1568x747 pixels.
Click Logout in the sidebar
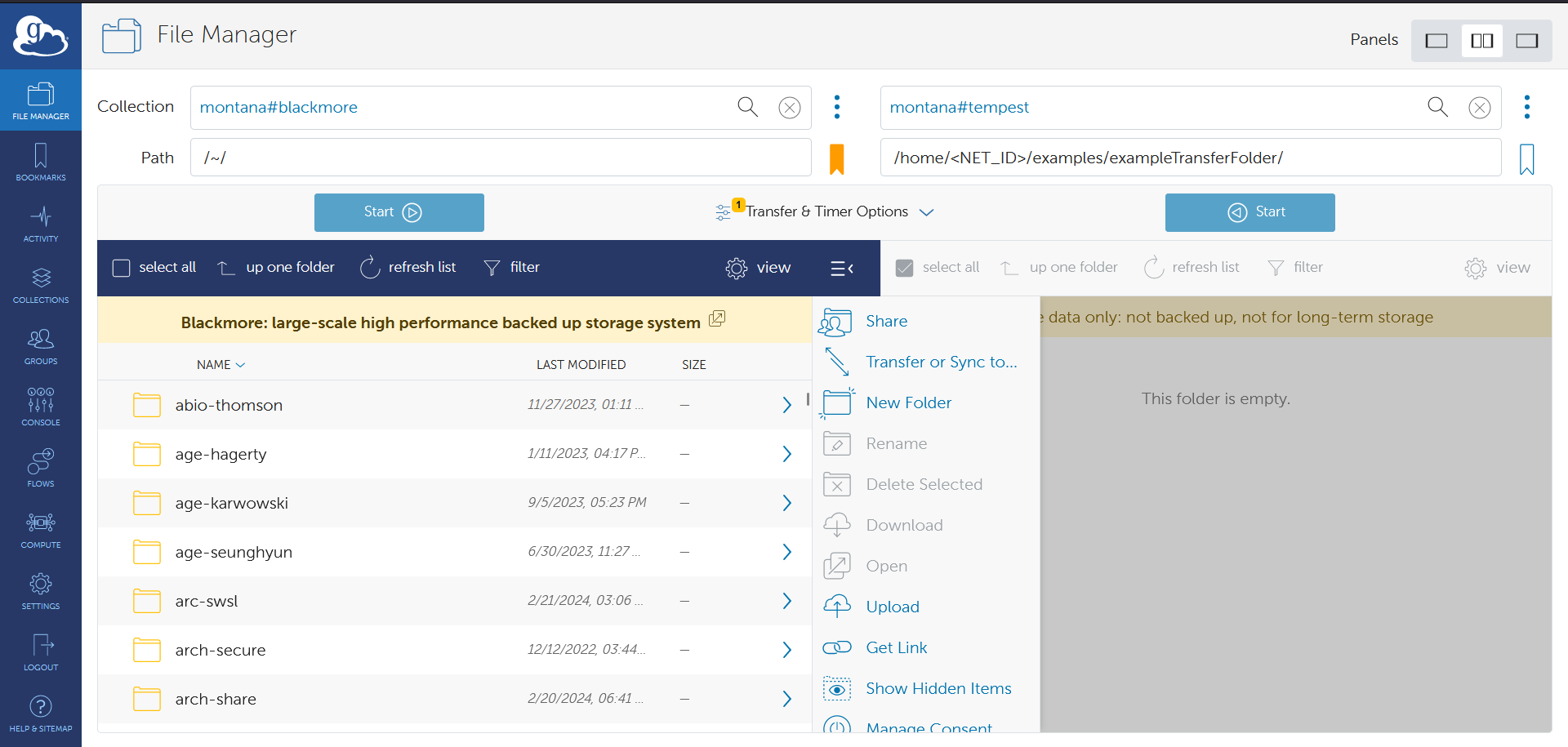[41, 652]
